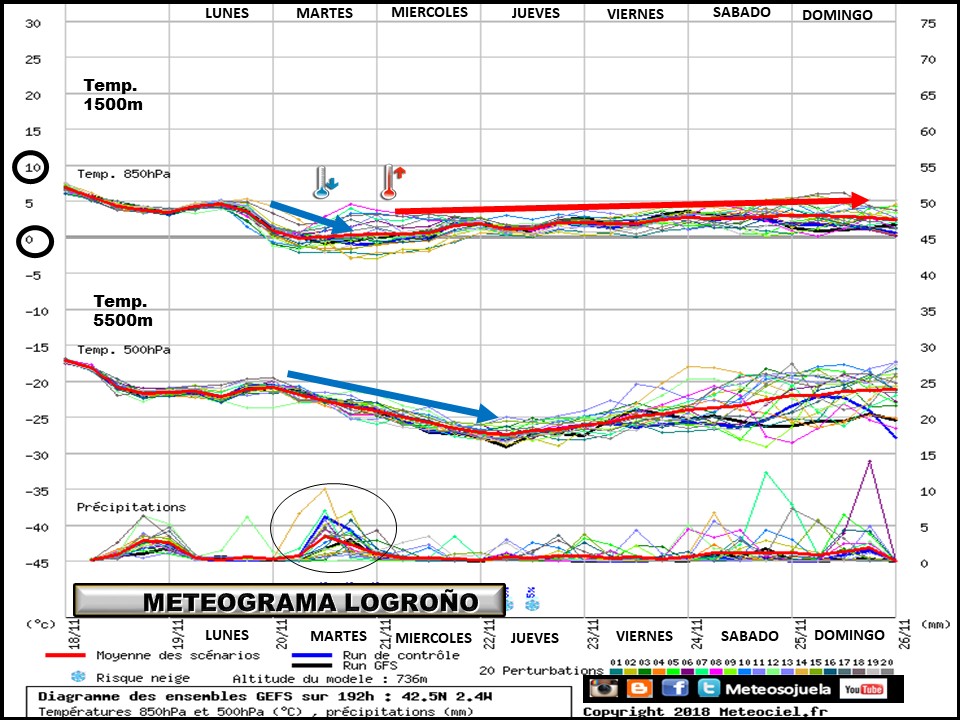
Task: Select the perturbation 01 color swatch
Action: pos(617,672)
